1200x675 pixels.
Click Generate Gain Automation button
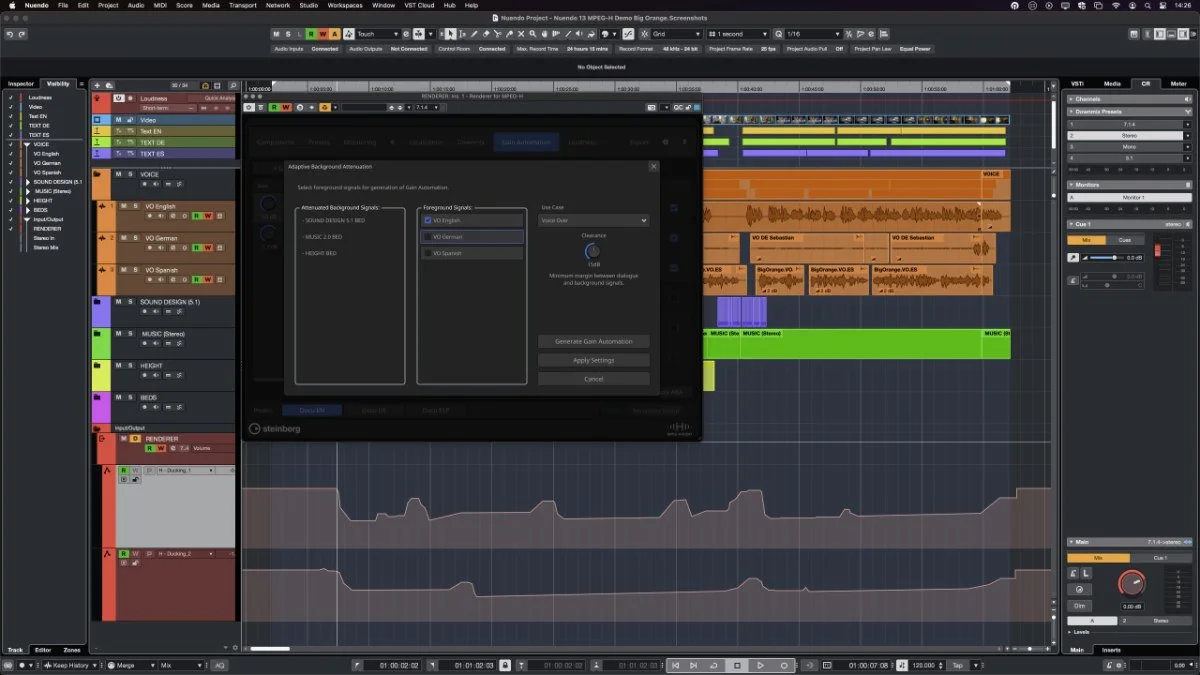point(594,341)
